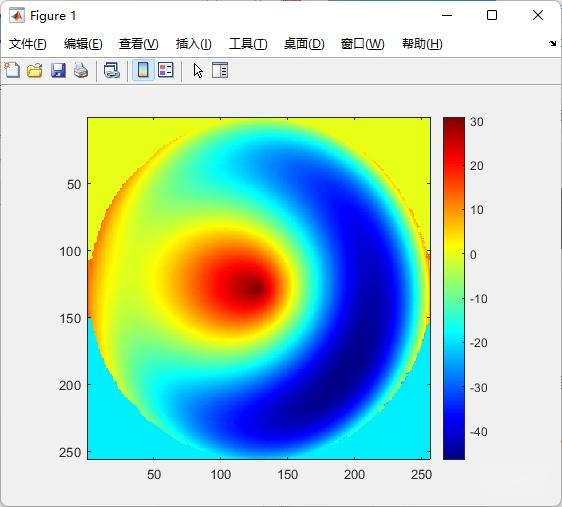The image size is (562, 507).
Task: Open the 插入(I) menu
Action: pyautogui.click(x=194, y=44)
